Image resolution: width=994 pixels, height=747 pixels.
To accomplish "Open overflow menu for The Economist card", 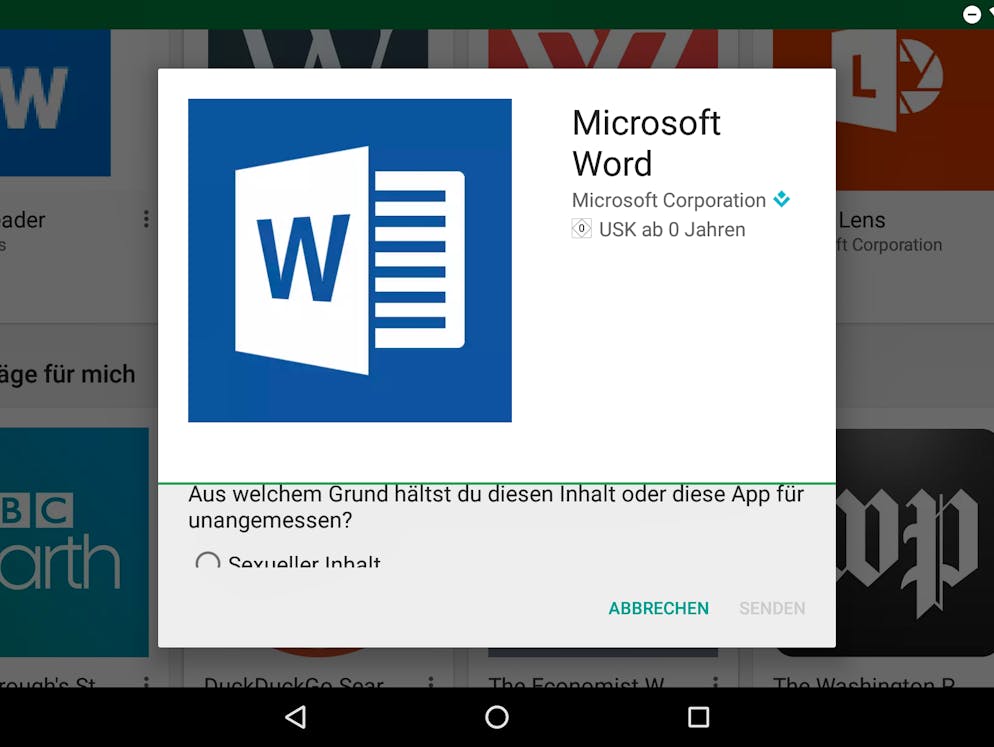I will click(716, 682).
